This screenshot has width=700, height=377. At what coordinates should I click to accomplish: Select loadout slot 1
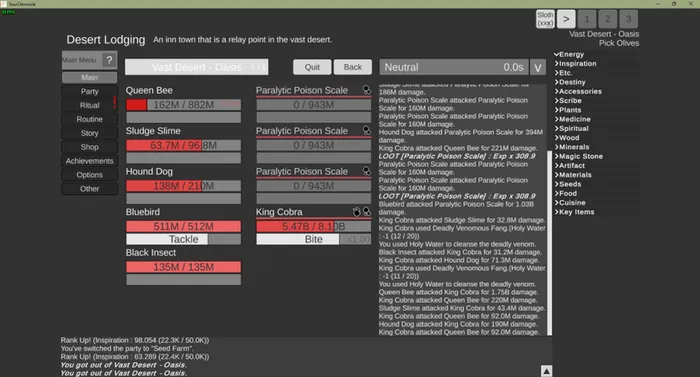click(587, 19)
